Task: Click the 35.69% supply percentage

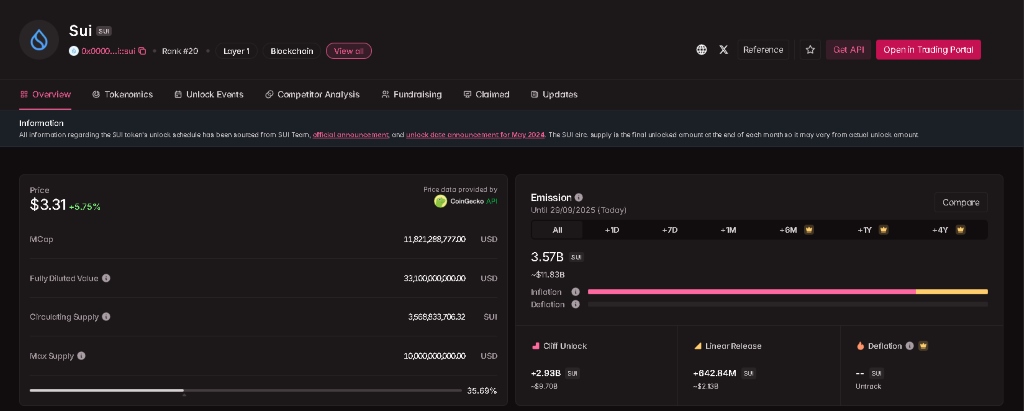Action: click(x=482, y=391)
